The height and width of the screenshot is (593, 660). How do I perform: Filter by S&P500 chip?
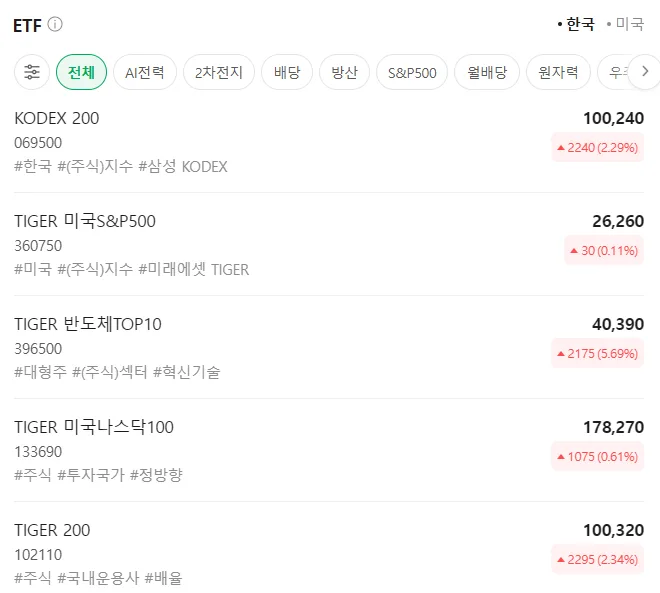[412, 72]
